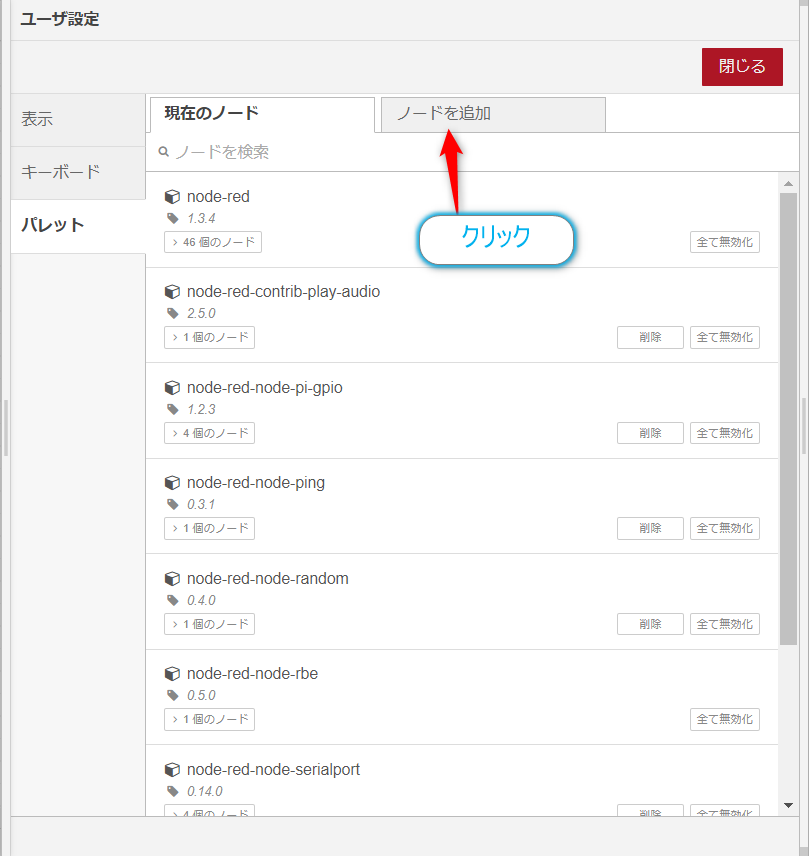Open the キーボード settings section
The width and height of the screenshot is (809, 856).
(x=78, y=173)
